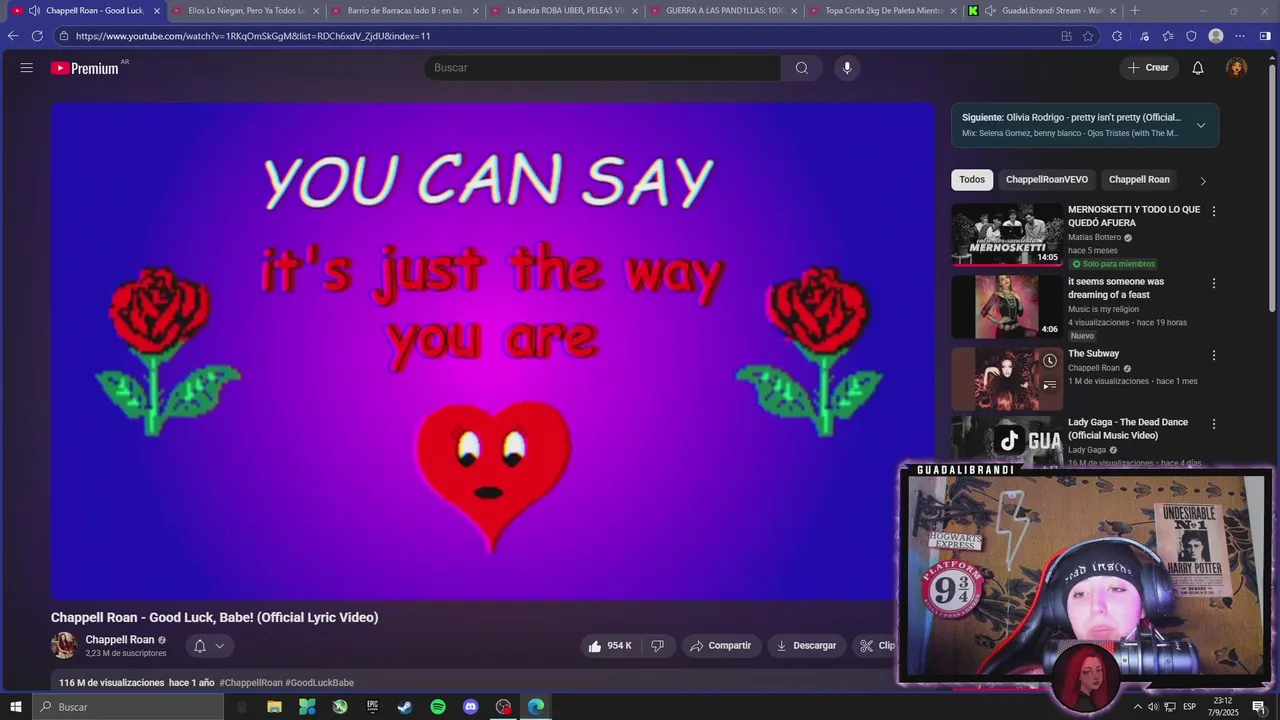The height and width of the screenshot is (720, 1280).
Task: Open options for Lady Gaga video
Action: click(1214, 424)
